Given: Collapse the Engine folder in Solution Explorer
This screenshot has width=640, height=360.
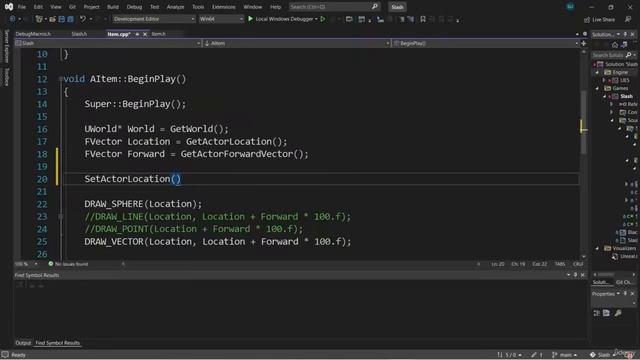Looking at the screenshot, I should point(598,72).
